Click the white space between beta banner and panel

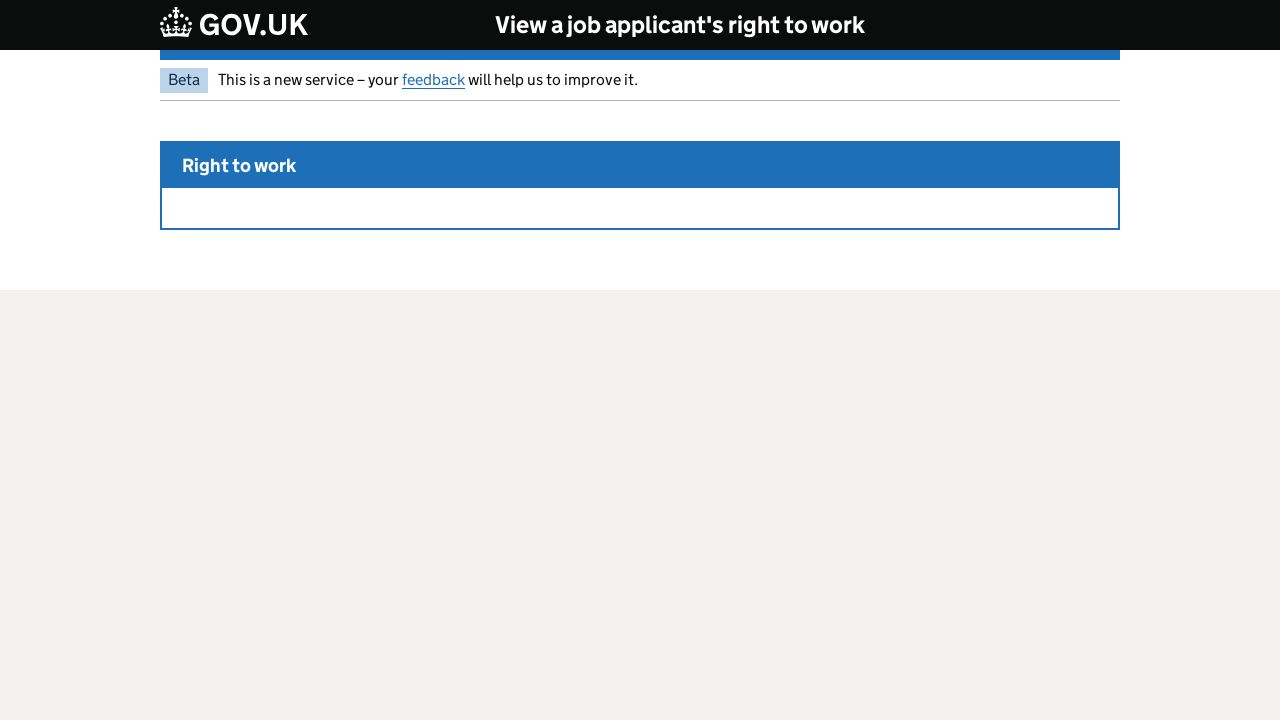[640, 121]
